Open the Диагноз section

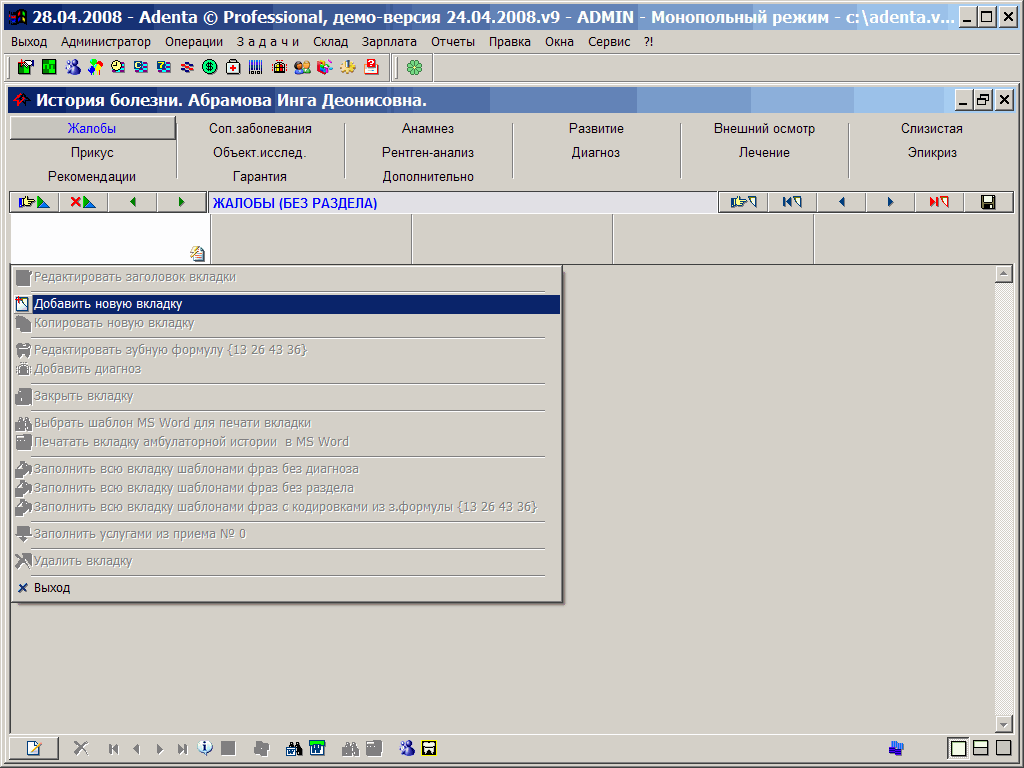pos(596,153)
